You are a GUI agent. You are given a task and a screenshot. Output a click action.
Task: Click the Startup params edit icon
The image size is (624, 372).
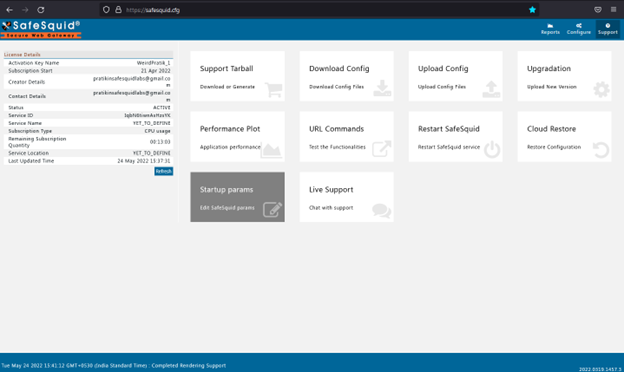click(273, 209)
